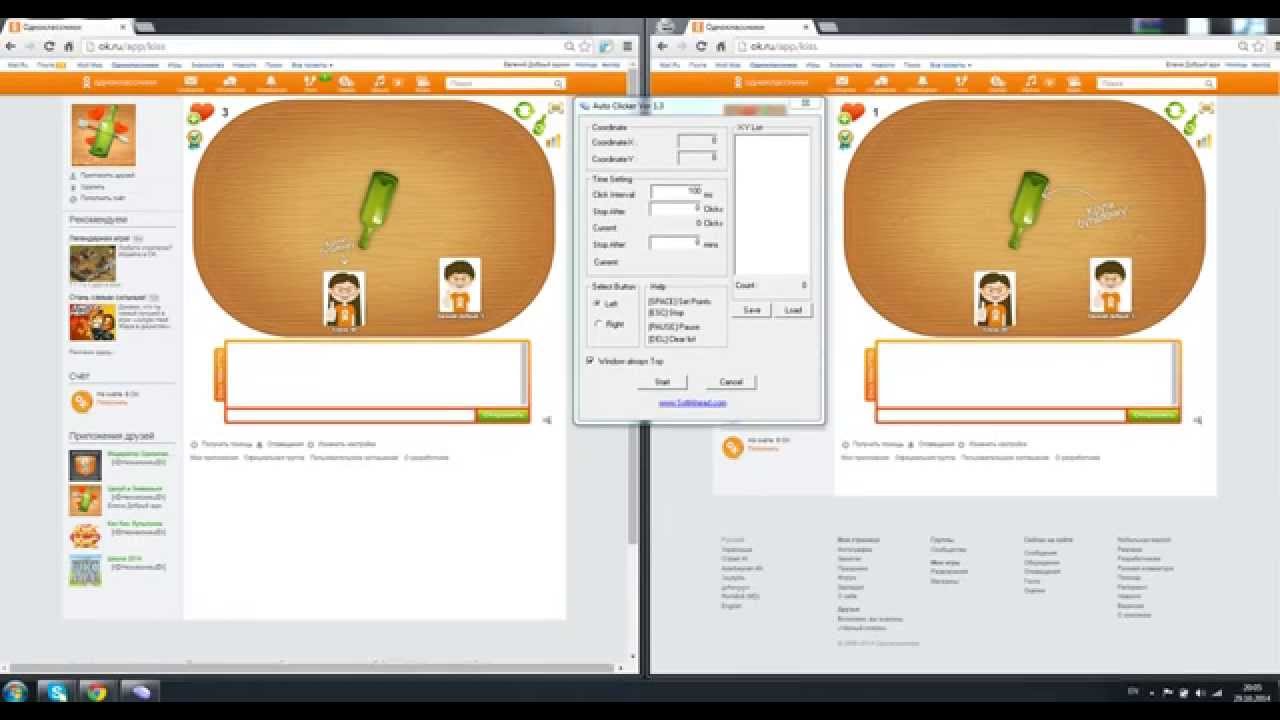
Task: Reload the page in left browser window
Action: 49,46
